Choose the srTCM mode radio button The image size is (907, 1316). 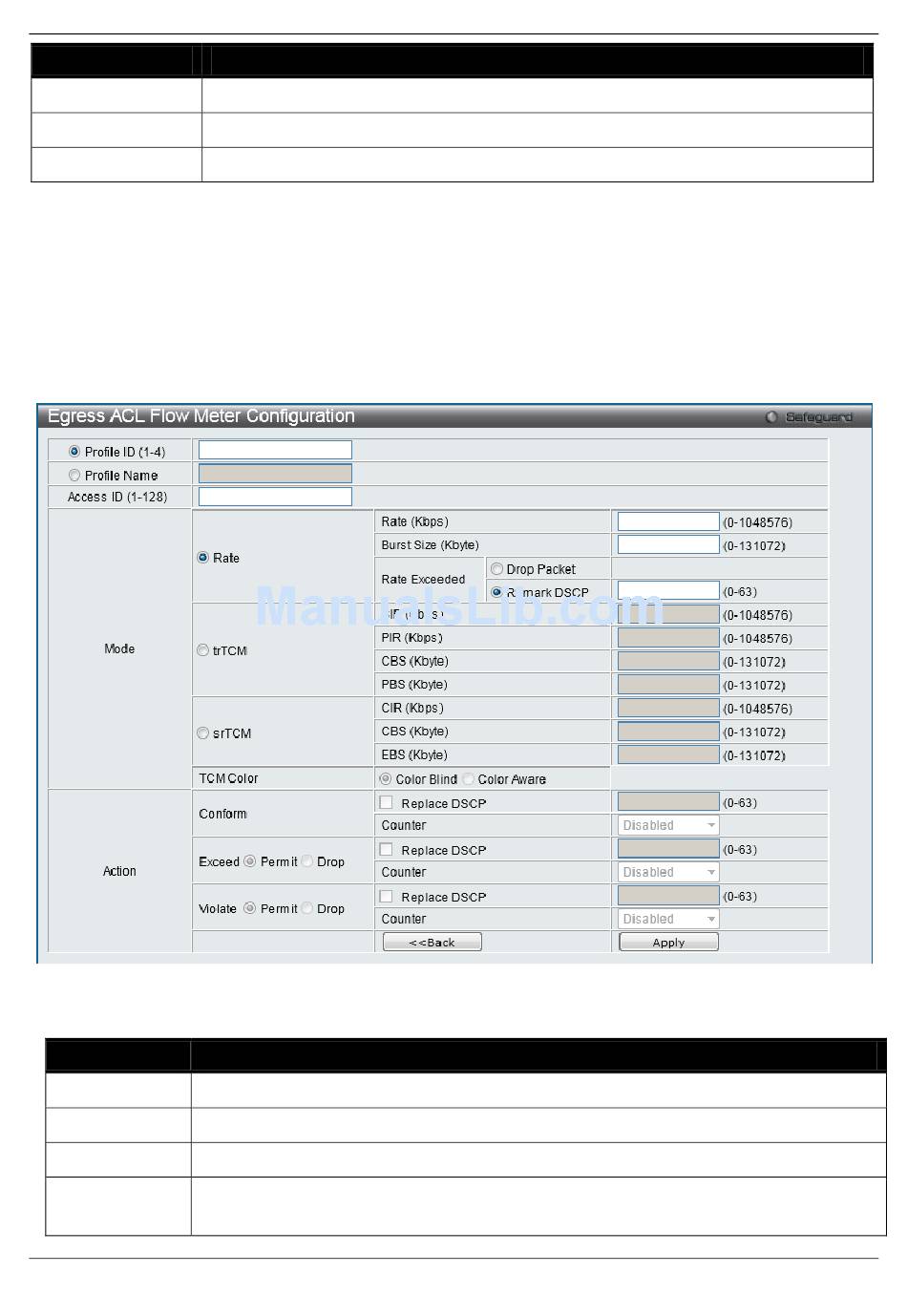click(202, 733)
